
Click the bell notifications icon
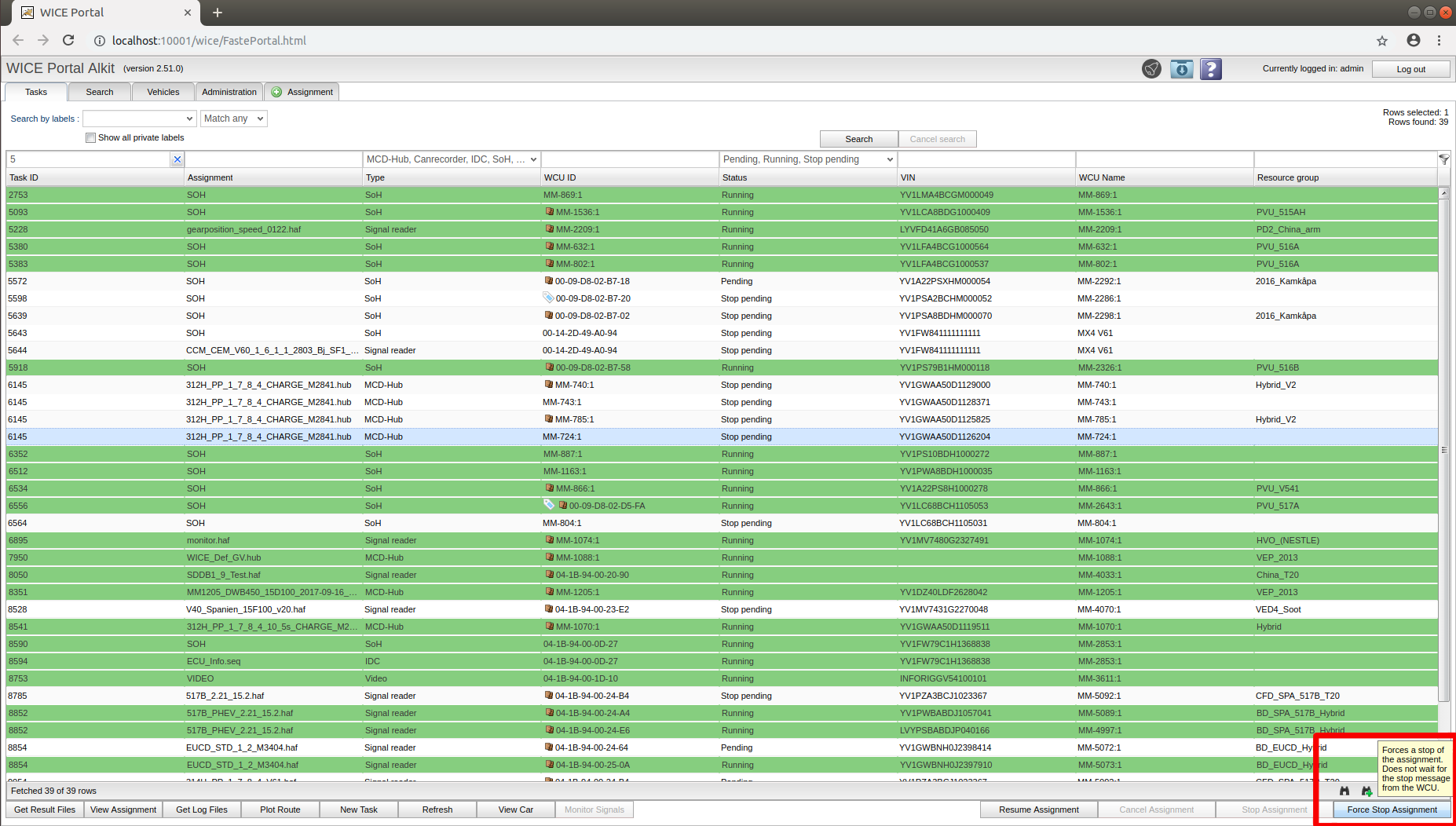(x=1151, y=69)
